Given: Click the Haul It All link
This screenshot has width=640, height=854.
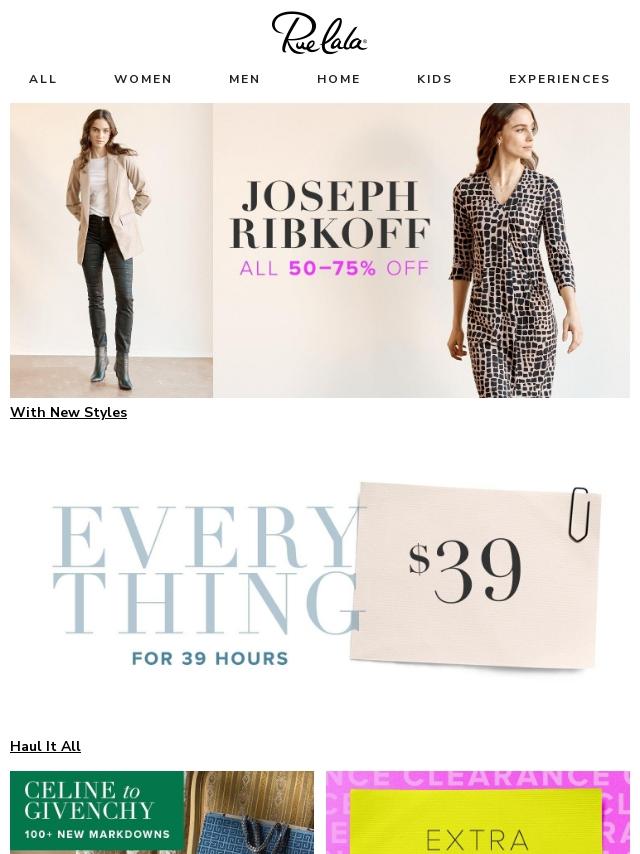Looking at the screenshot, I should coord(45,746).
